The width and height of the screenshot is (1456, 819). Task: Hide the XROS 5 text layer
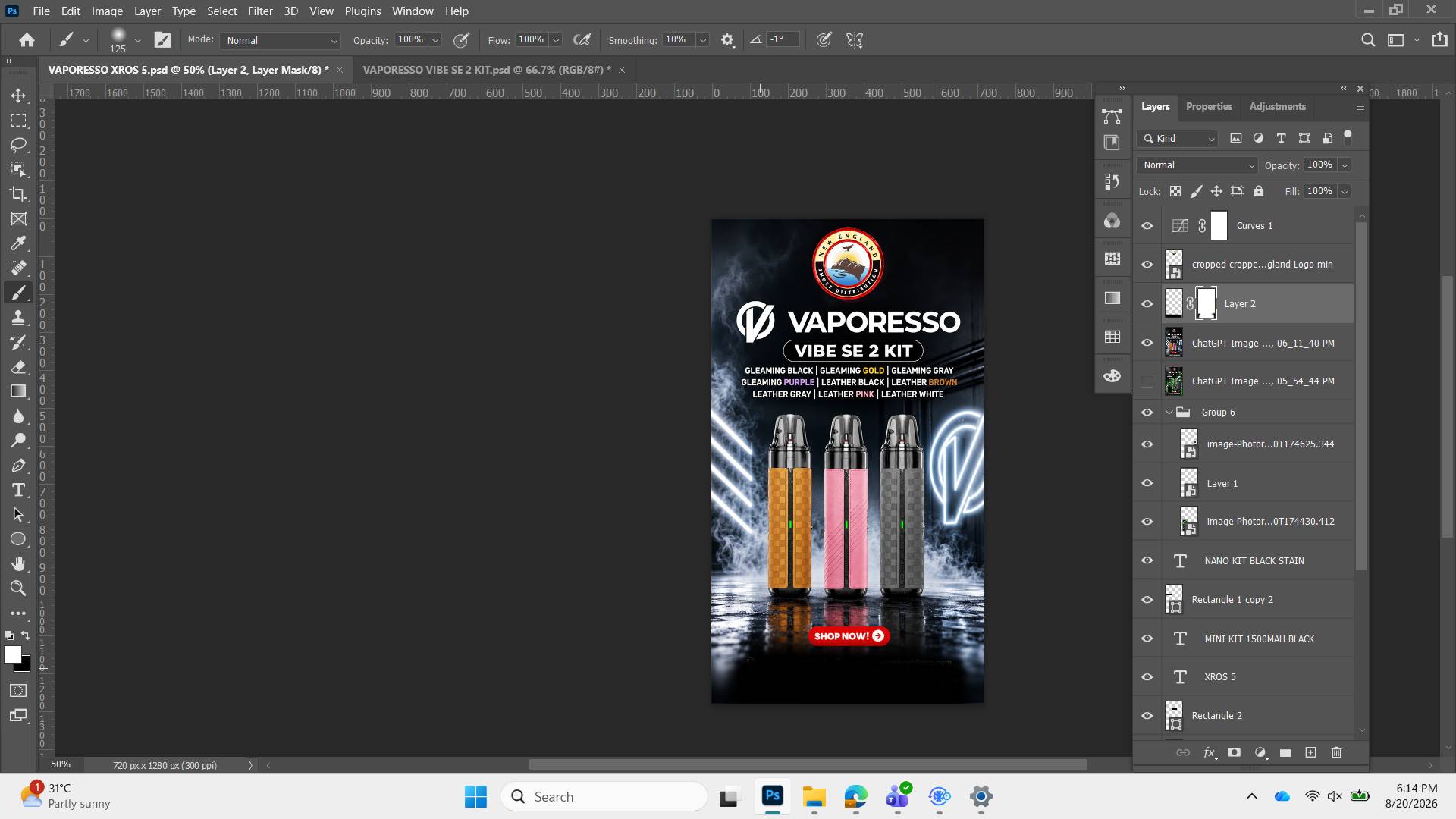1147,677
